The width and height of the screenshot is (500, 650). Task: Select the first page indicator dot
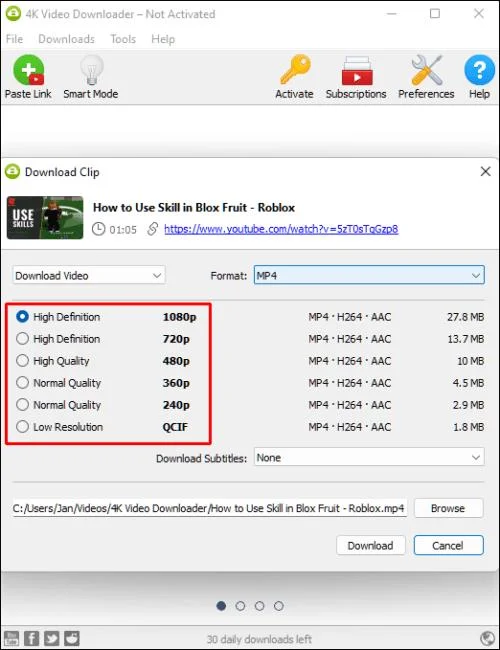(x=221, y=606)
